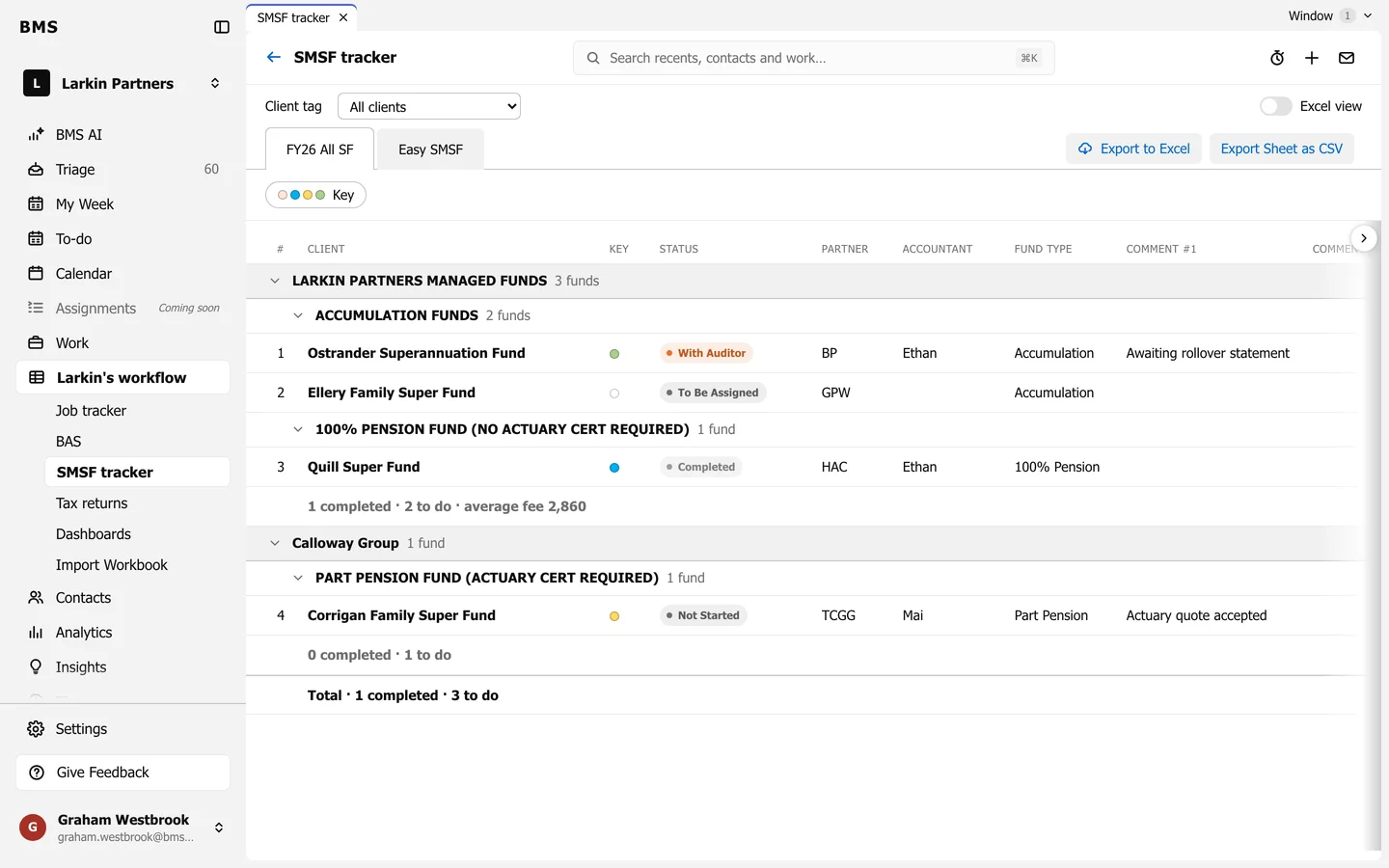Collapse the Calloway Group section
The height and width of the screenshot is (868, 1389).
click(275, 543)
